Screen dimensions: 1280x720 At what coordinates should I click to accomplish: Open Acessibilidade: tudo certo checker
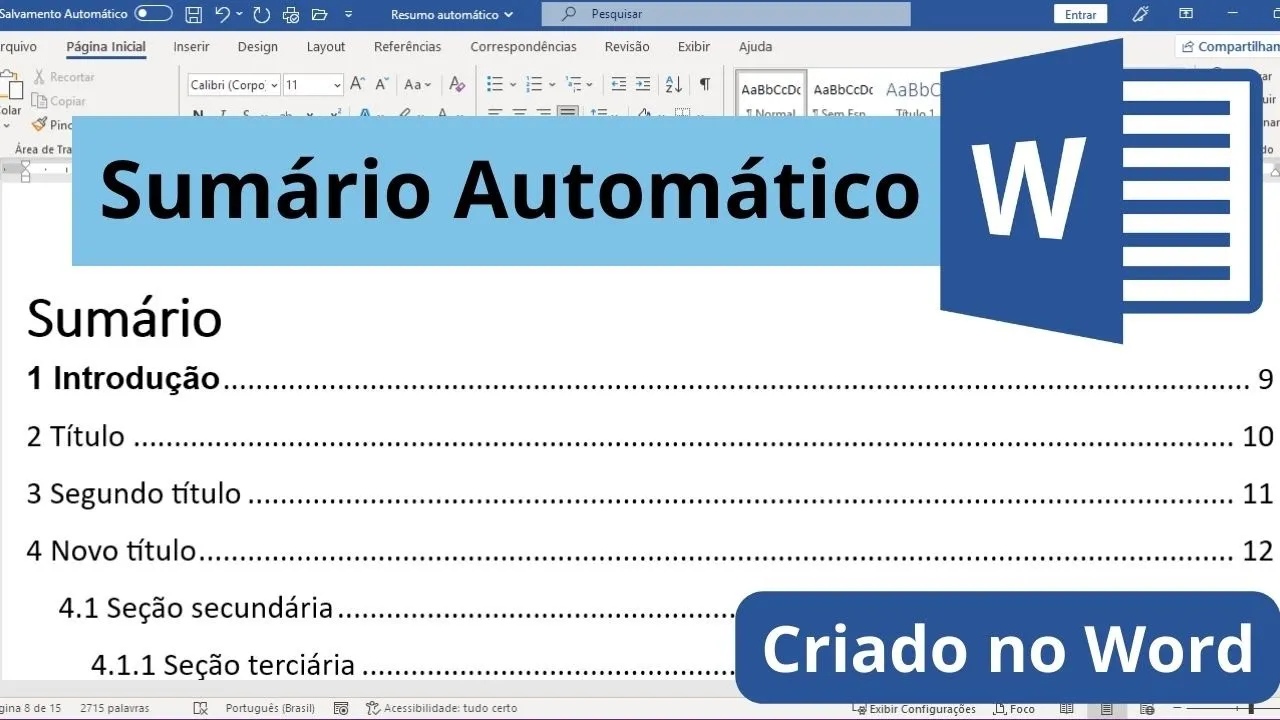point(442,708)
